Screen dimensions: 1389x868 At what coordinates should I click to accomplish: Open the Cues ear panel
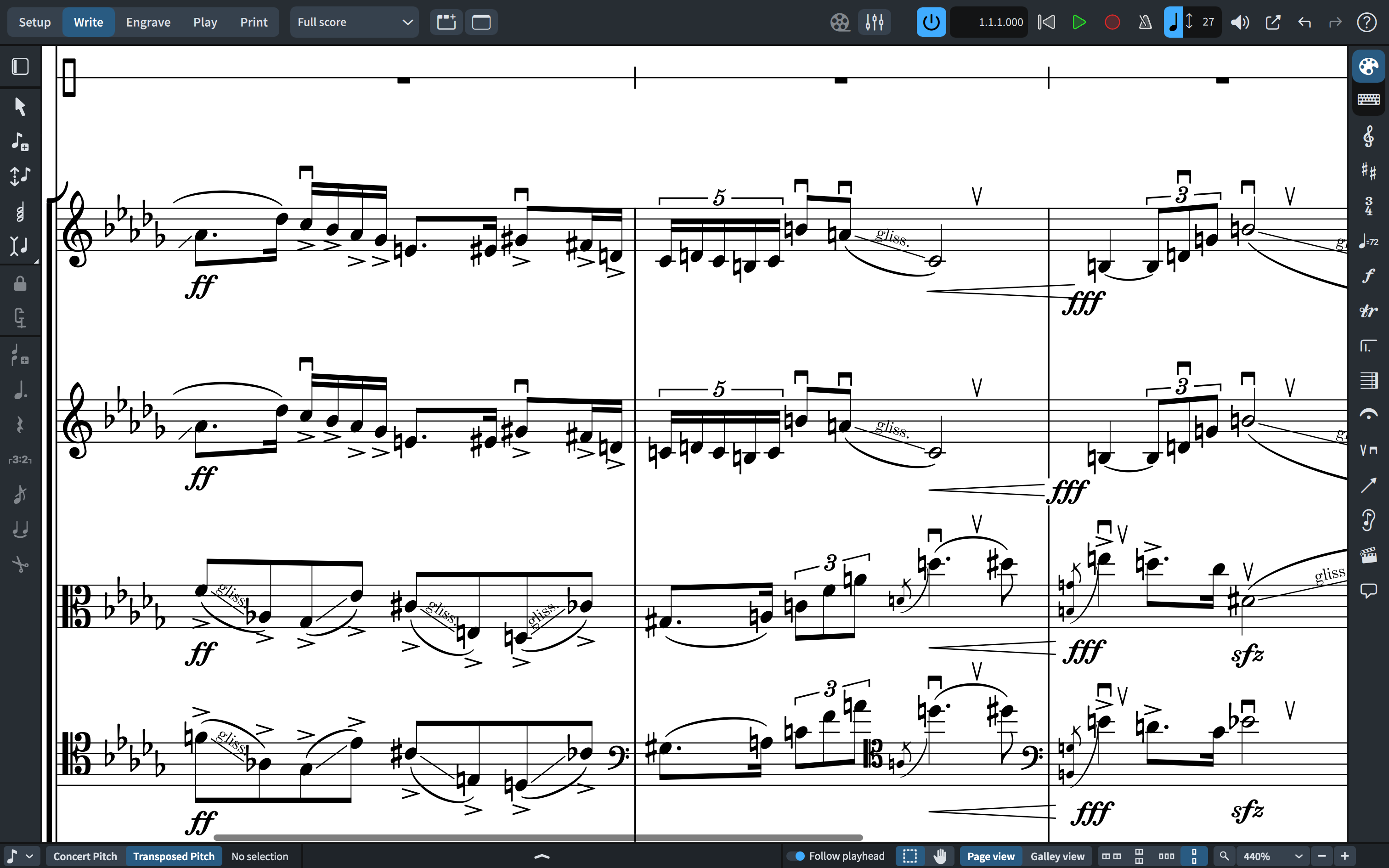pos(1368,520)
